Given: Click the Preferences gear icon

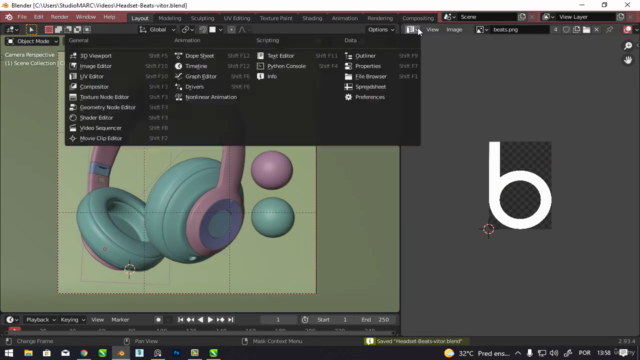Looking at the screenshot, I should 348,97.
